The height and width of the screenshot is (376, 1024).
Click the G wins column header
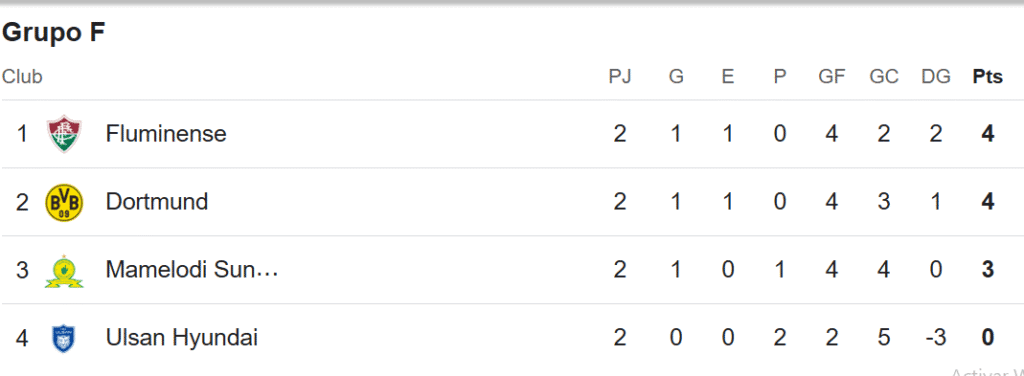pos(676,77)
